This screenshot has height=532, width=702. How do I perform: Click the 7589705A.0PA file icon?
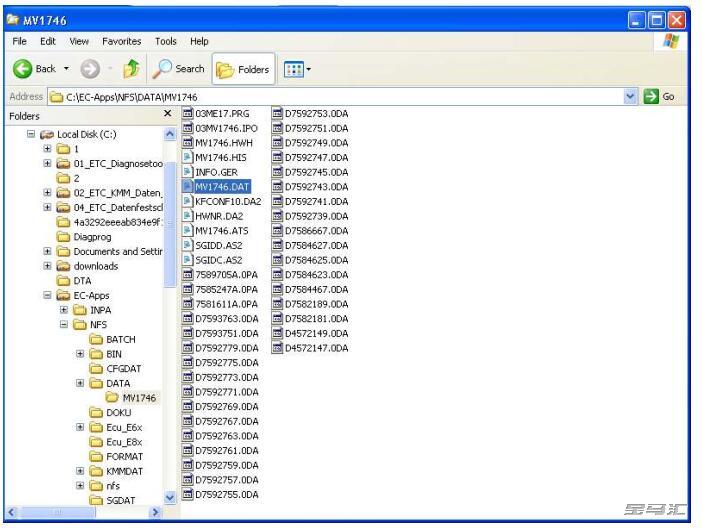(x=188, y=275)
